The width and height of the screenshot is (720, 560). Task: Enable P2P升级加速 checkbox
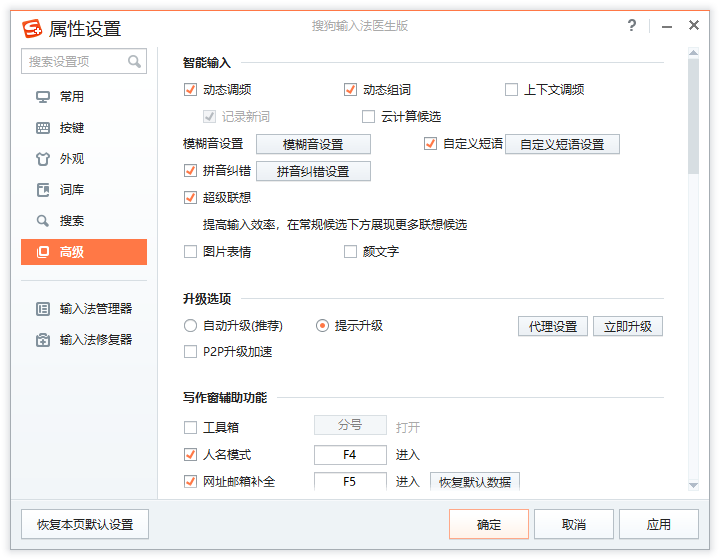click(x=190, y=352)
